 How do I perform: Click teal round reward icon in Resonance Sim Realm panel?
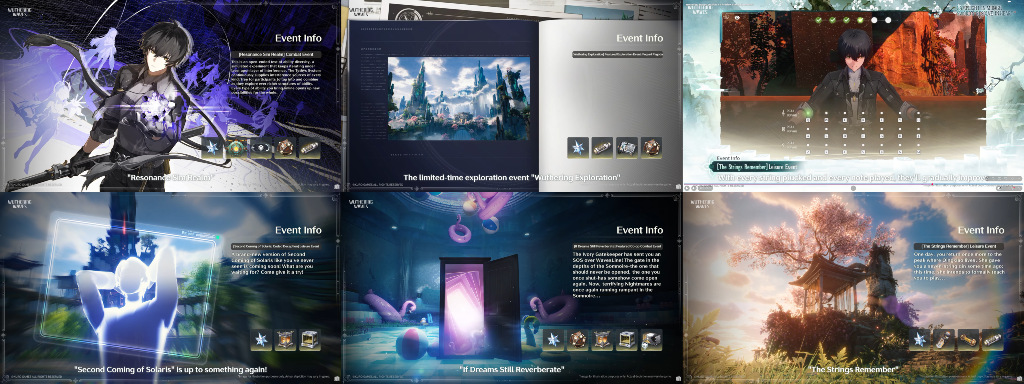[236, 148]
